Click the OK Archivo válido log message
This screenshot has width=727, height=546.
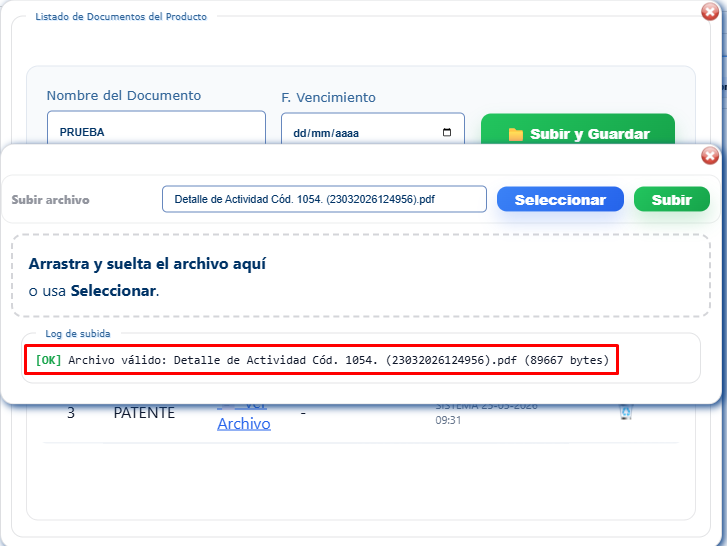[x=322, y=360]
